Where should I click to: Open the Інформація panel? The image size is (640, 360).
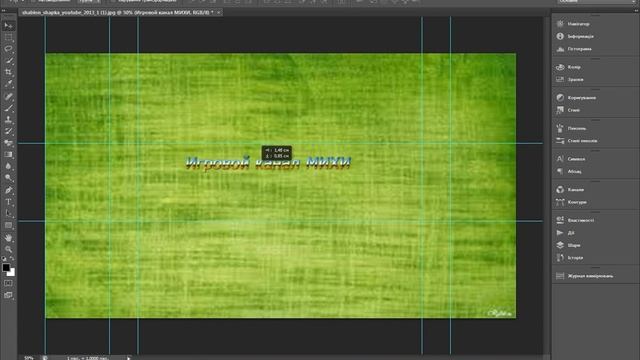pos(576,36)
